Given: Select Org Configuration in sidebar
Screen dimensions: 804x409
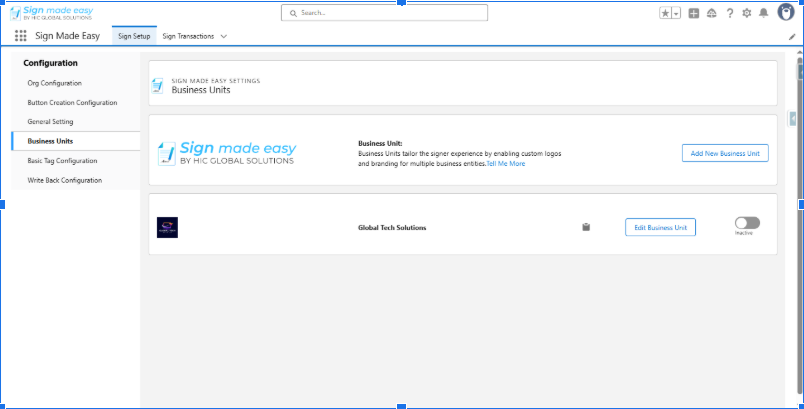Looking at the screenshot, I should point(75,83).
